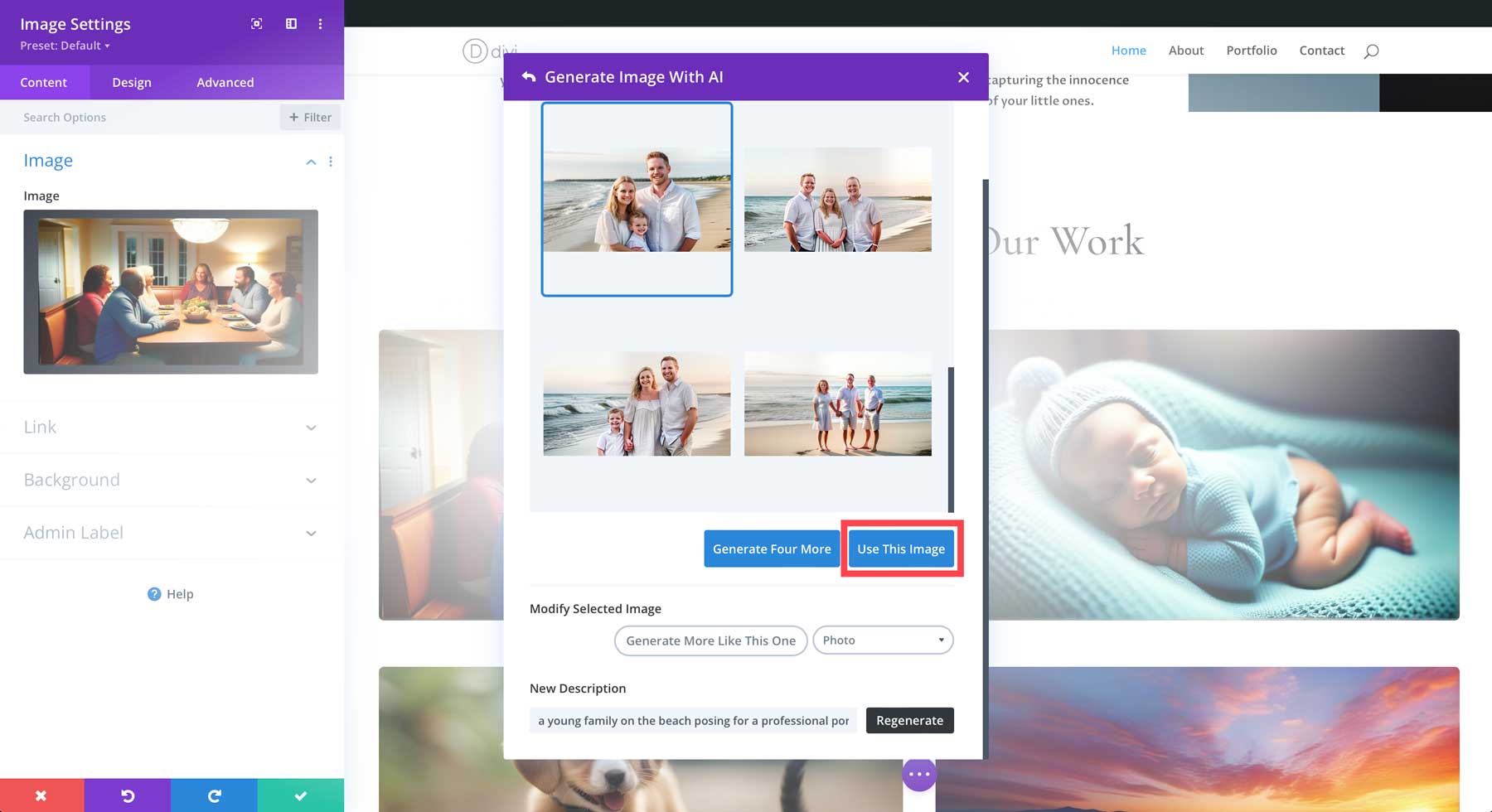The height and width of the screenshot is (812, 1492).
Task: Edit the New Description text field
Action: 694,720
